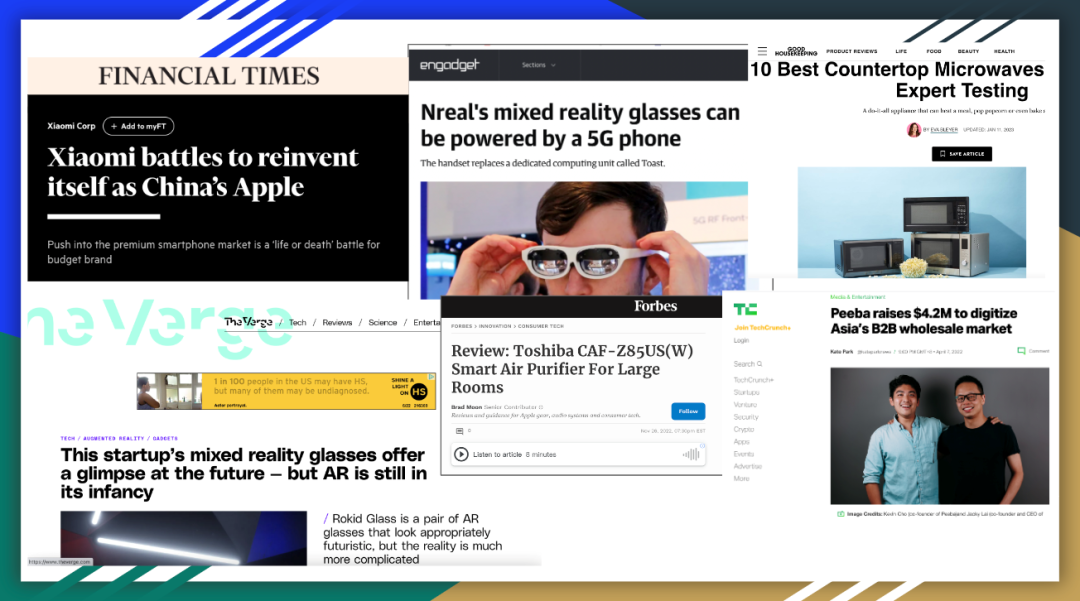Click the search magnifier in TechCrunch sidebar
Viewport: 1080px width, 601px height.
(x=759, y=363)
